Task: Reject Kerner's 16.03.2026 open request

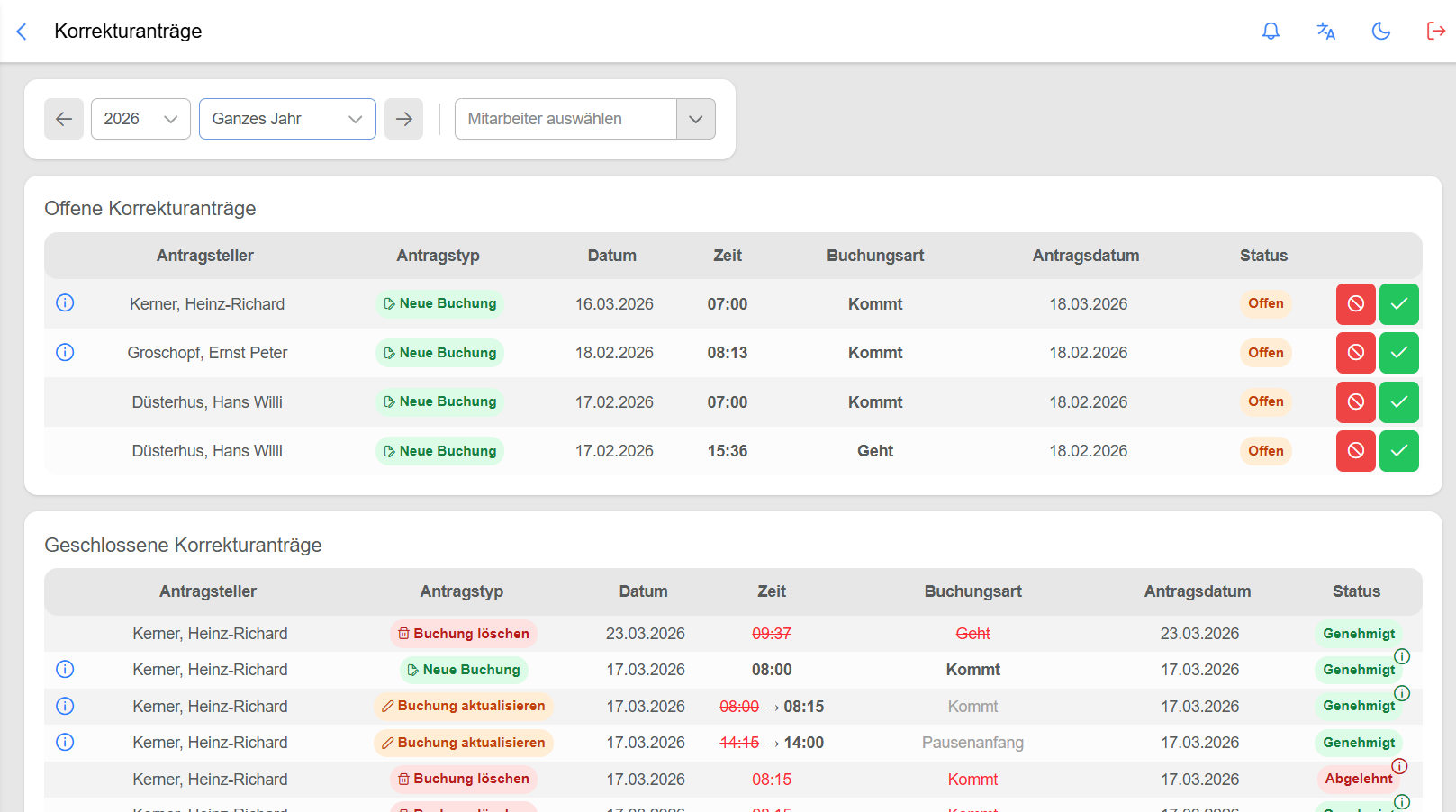Action: tap(1355, 304)
